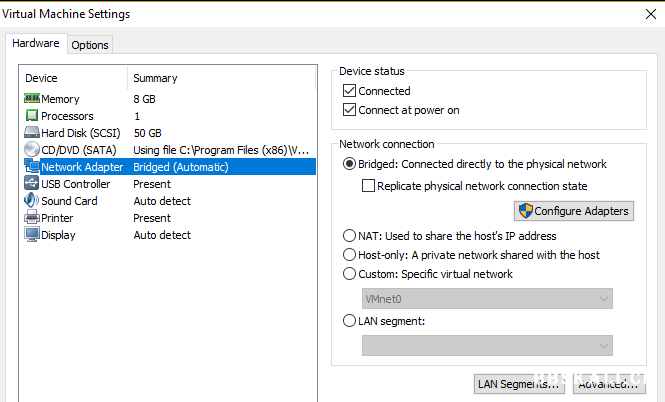Uncheck the Connected checkbox
The width and height of the screenshot is (665, 402).
coord(349,91)
